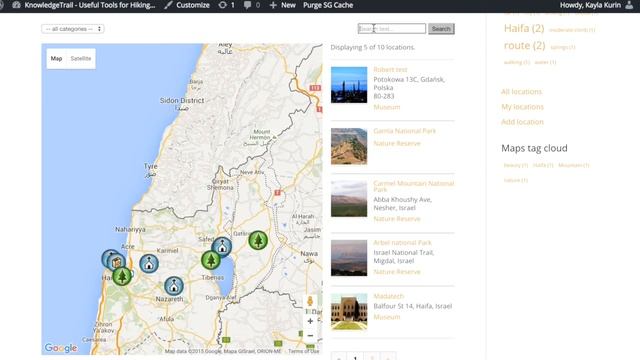
Task: Click the green tree marker beside Tiberias lake
Action: (211, 260)
